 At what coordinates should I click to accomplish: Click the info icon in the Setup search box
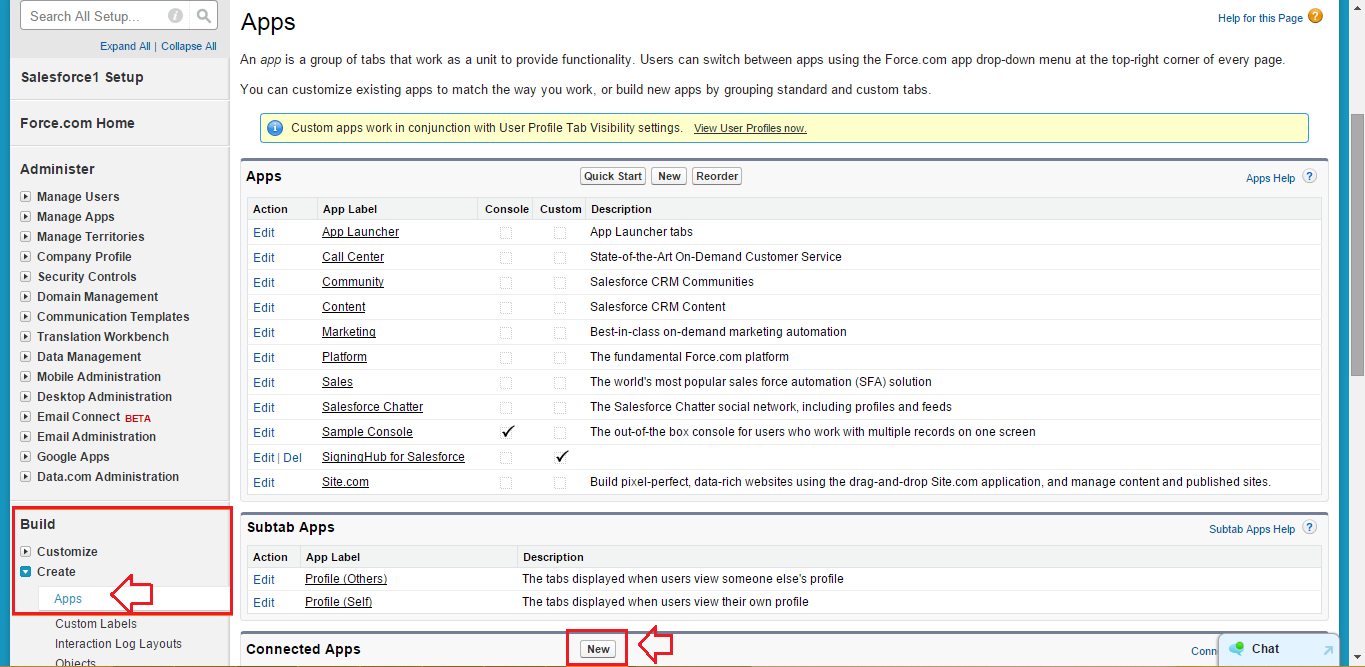[x=176, y=16]
